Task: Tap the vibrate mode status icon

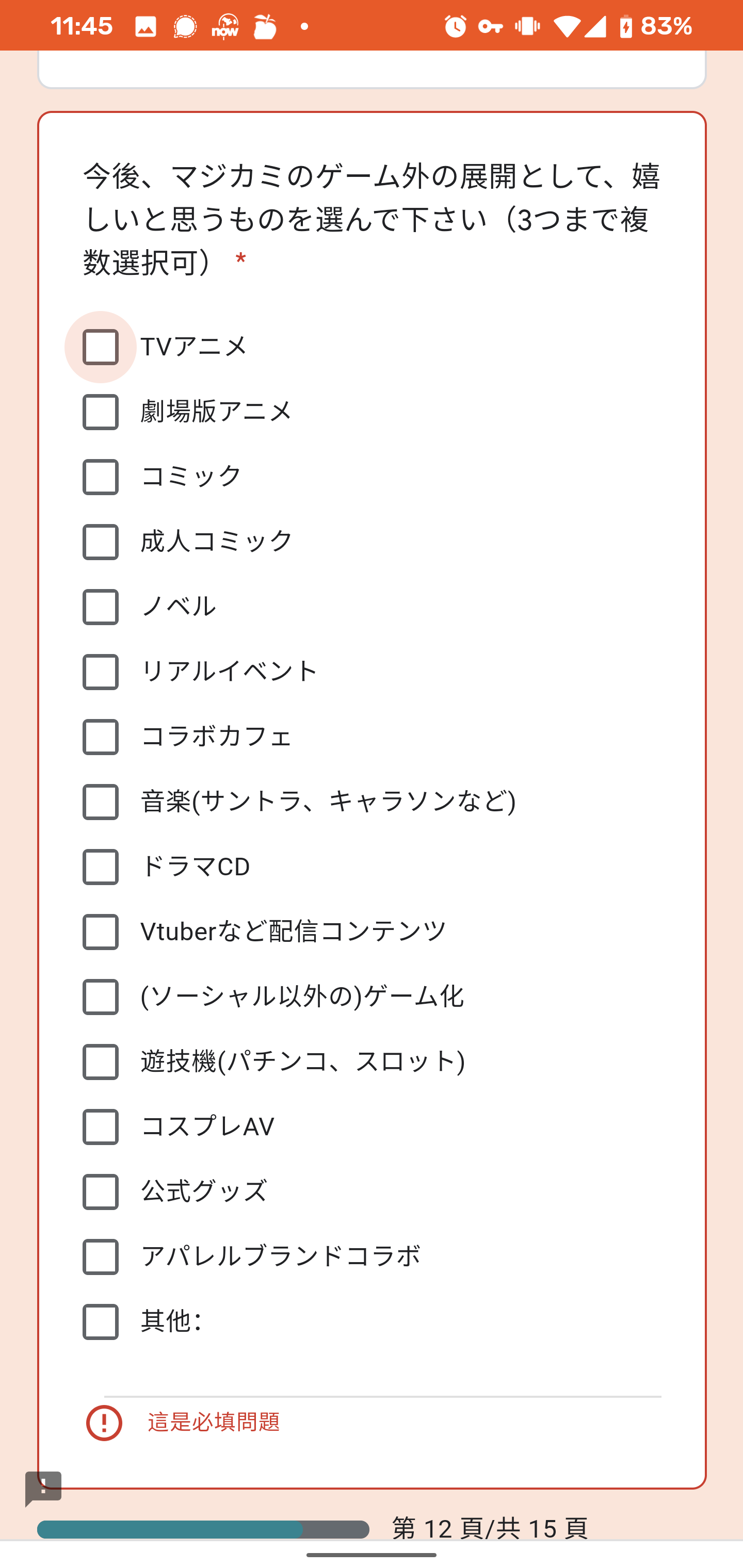Action: pos(527,26)
